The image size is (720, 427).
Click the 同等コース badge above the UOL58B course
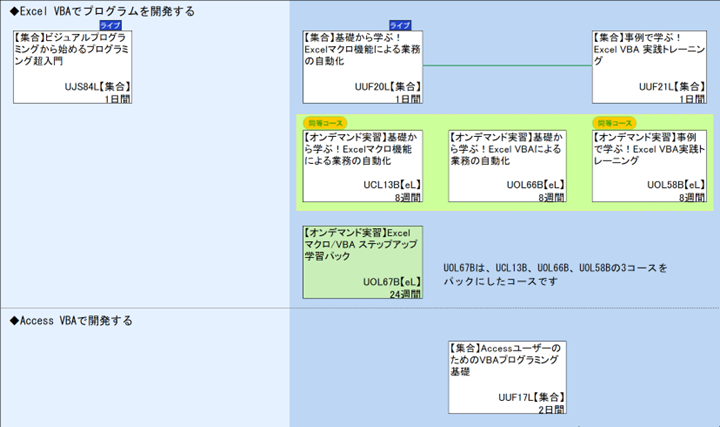tap(614, 123)
